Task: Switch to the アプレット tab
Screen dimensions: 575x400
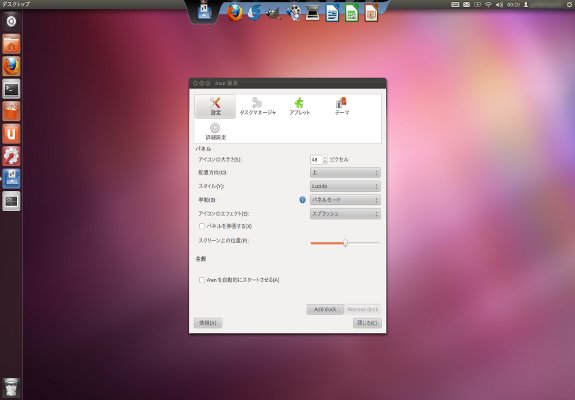Action: [300, 106]
